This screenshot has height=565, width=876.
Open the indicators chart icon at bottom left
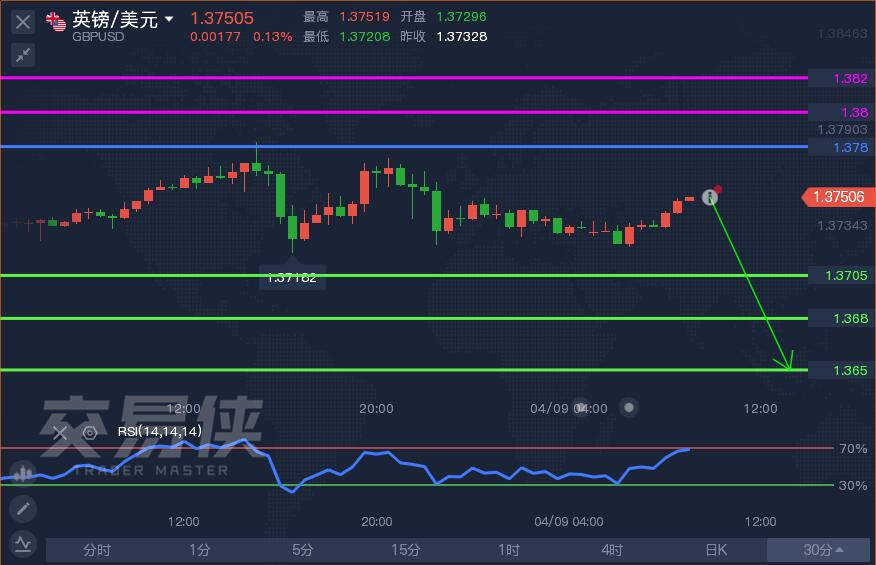coord(22,544)
